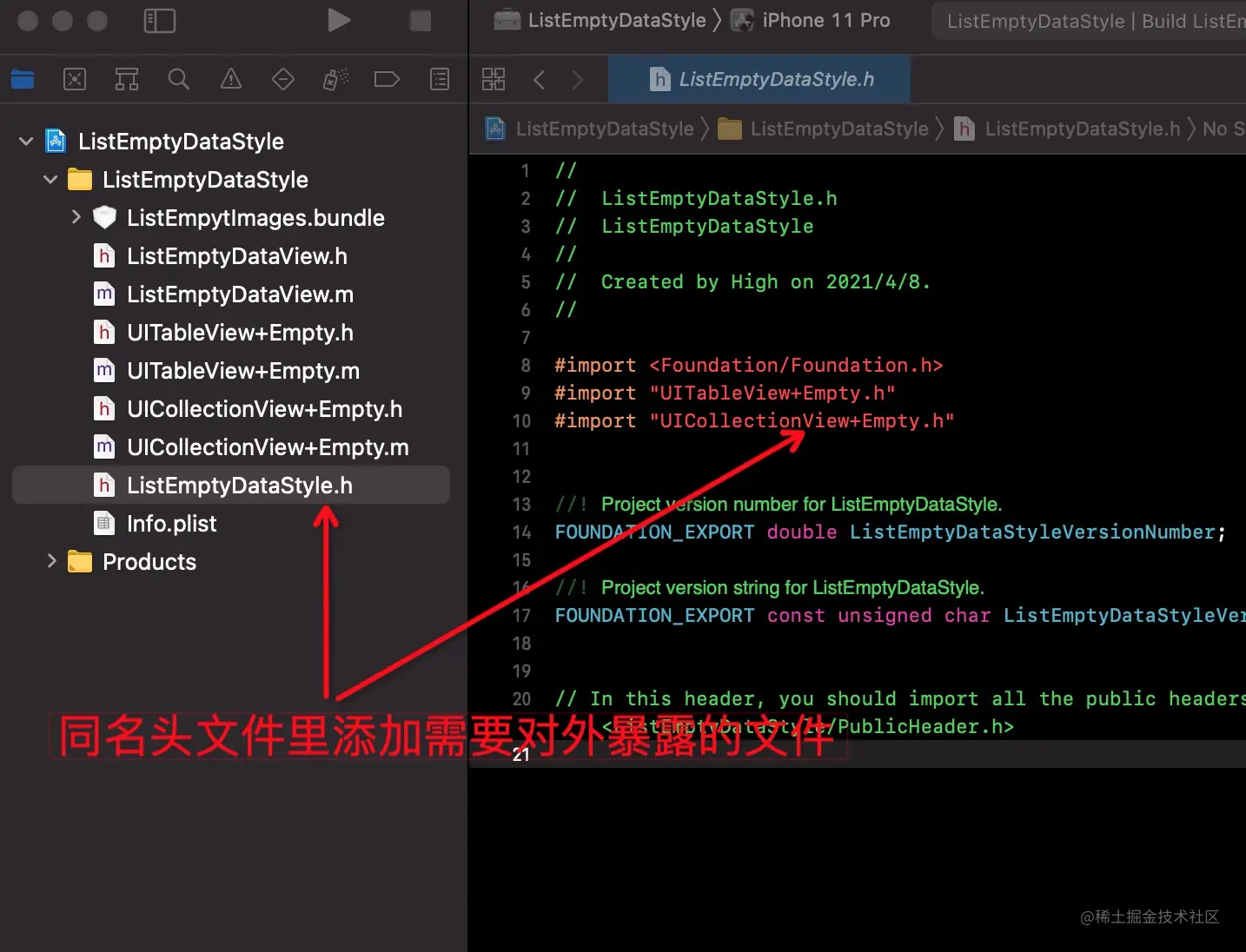1246x952 pixels.
Task: Click the "Project version string" doc comment
Action: click(793, 587)
